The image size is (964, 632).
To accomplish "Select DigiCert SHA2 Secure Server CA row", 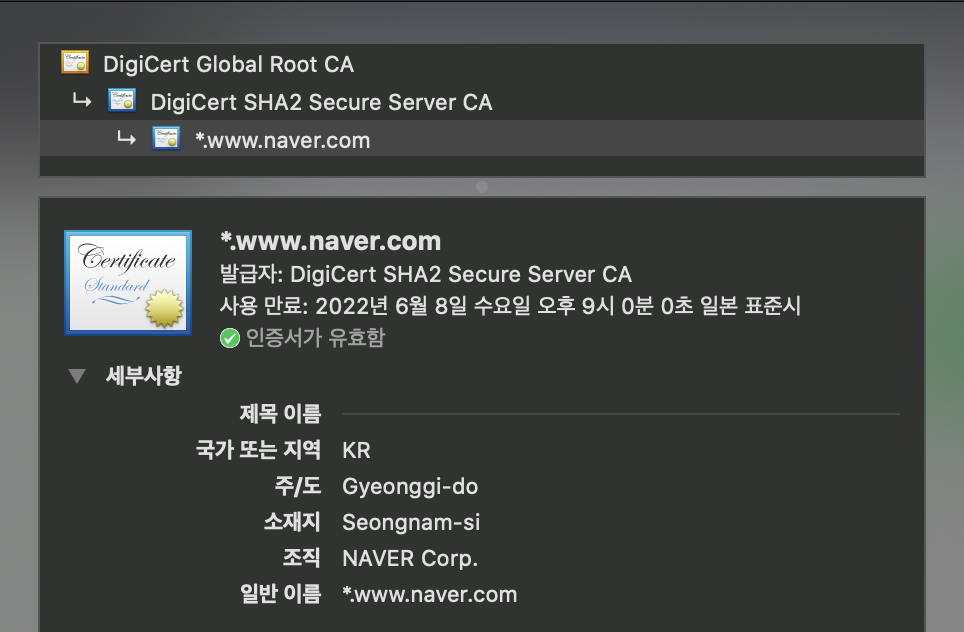I will pos(481,101).
